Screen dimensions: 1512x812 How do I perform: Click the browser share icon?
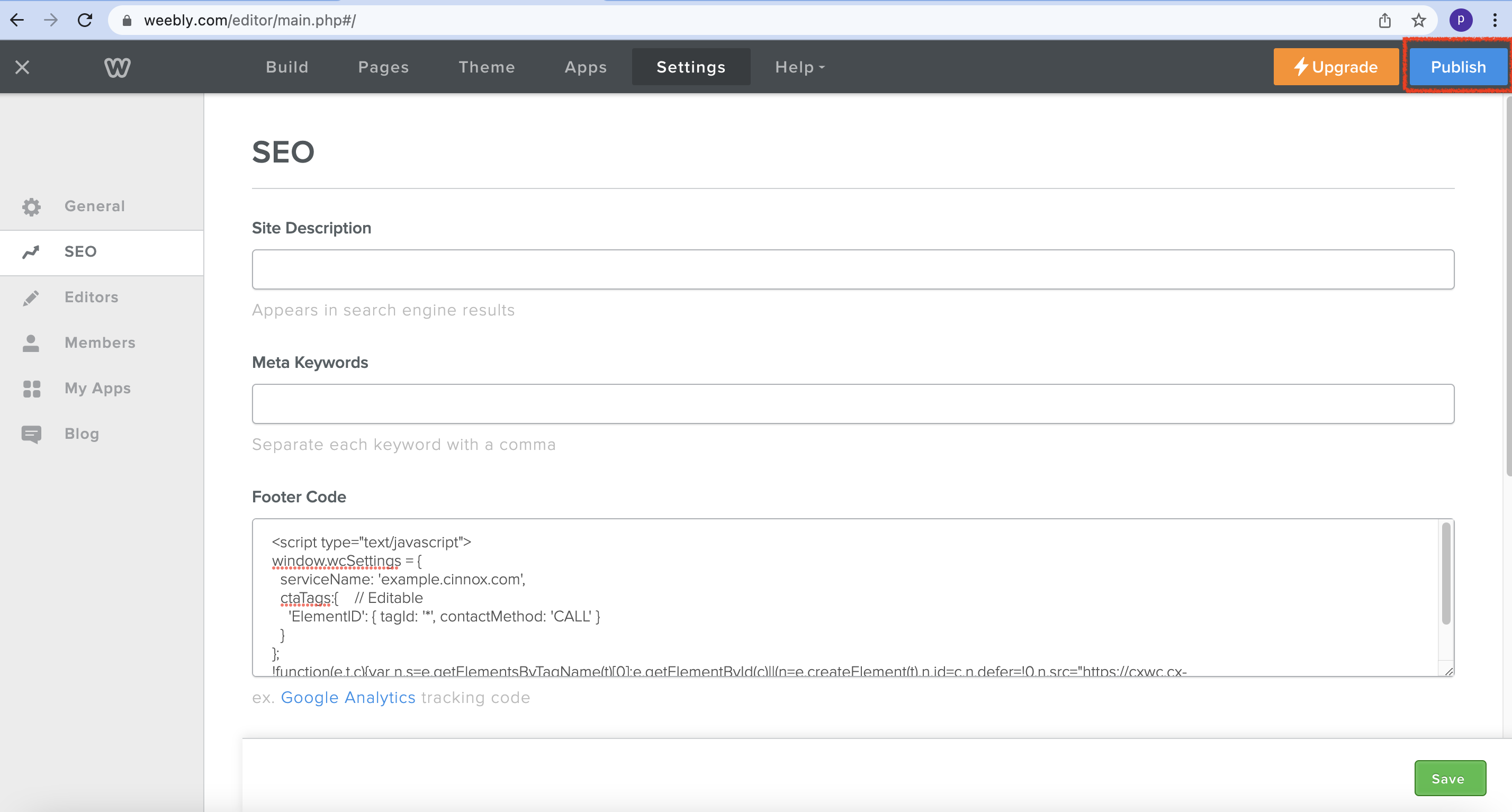(1384, 21)
